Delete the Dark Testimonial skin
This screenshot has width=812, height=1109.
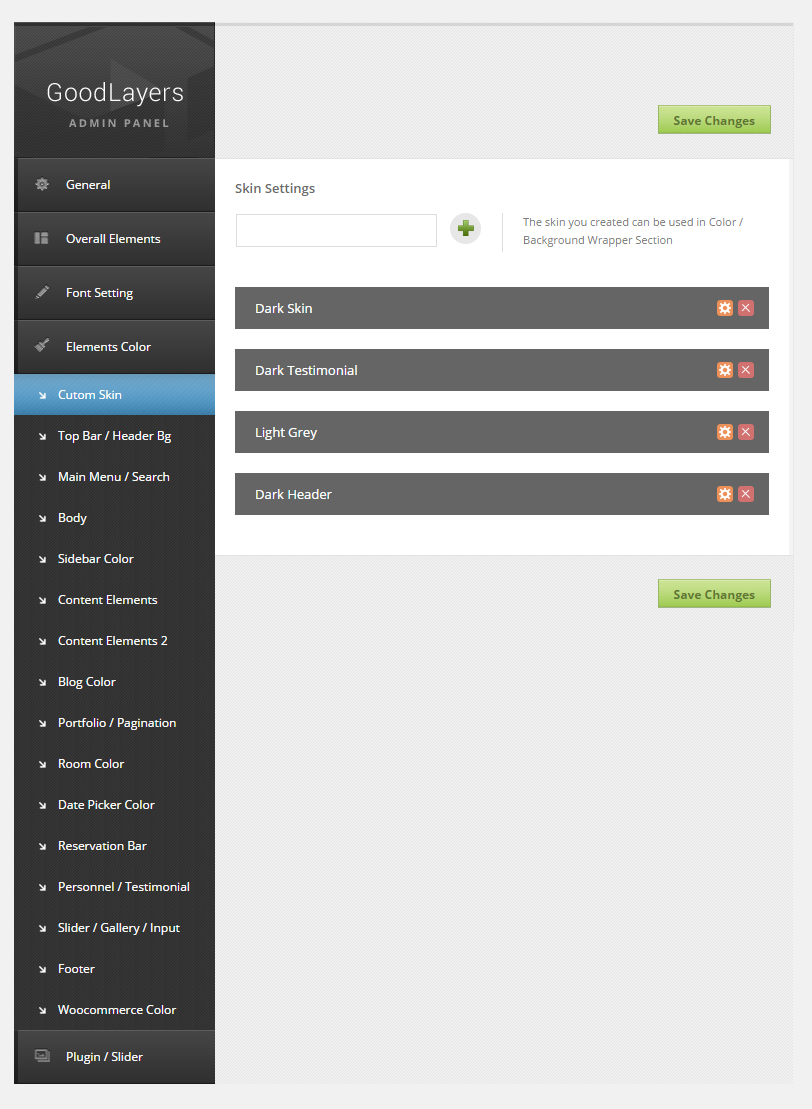746,370
